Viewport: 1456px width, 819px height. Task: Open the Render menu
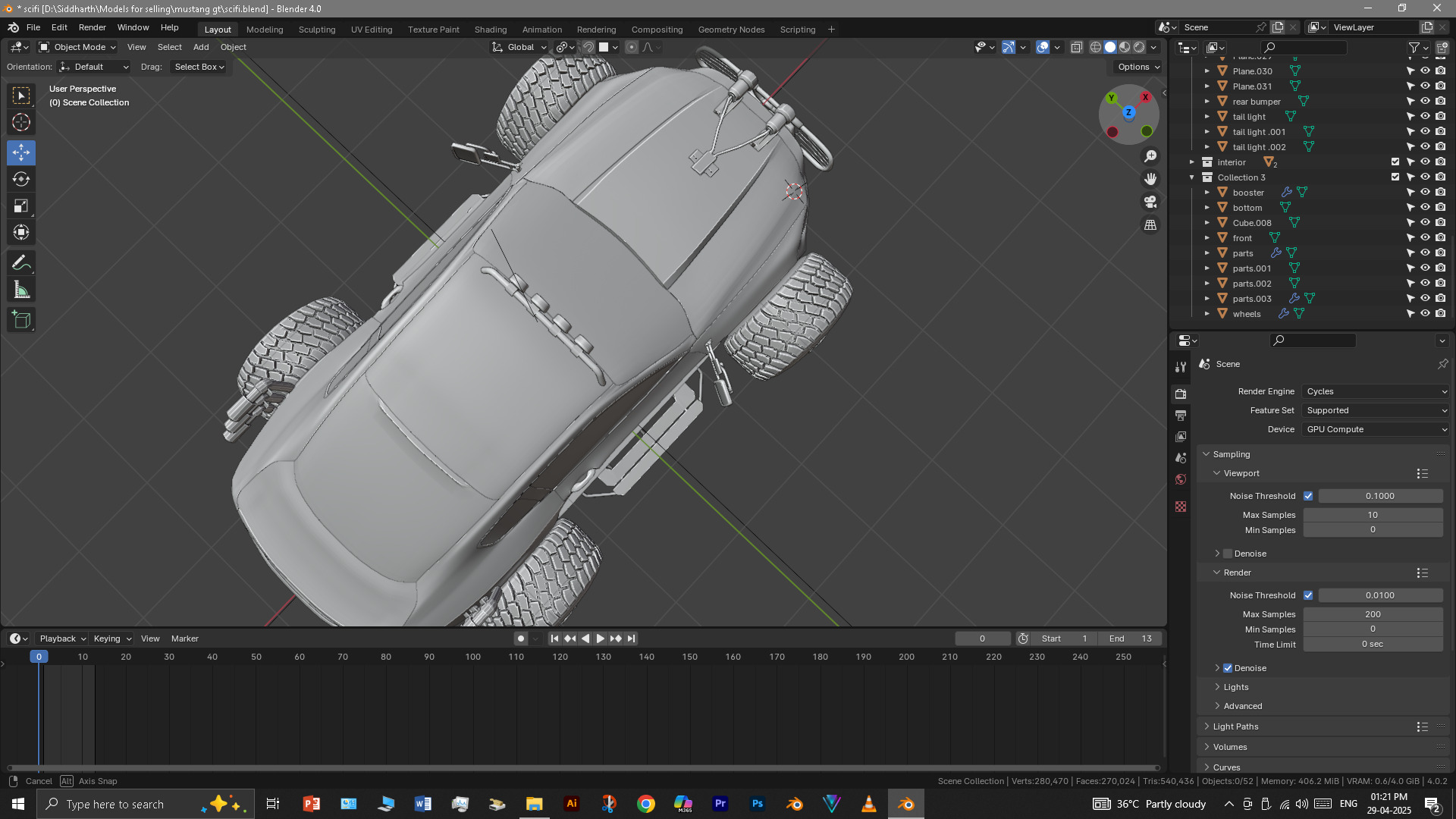[x=93, y=27]
